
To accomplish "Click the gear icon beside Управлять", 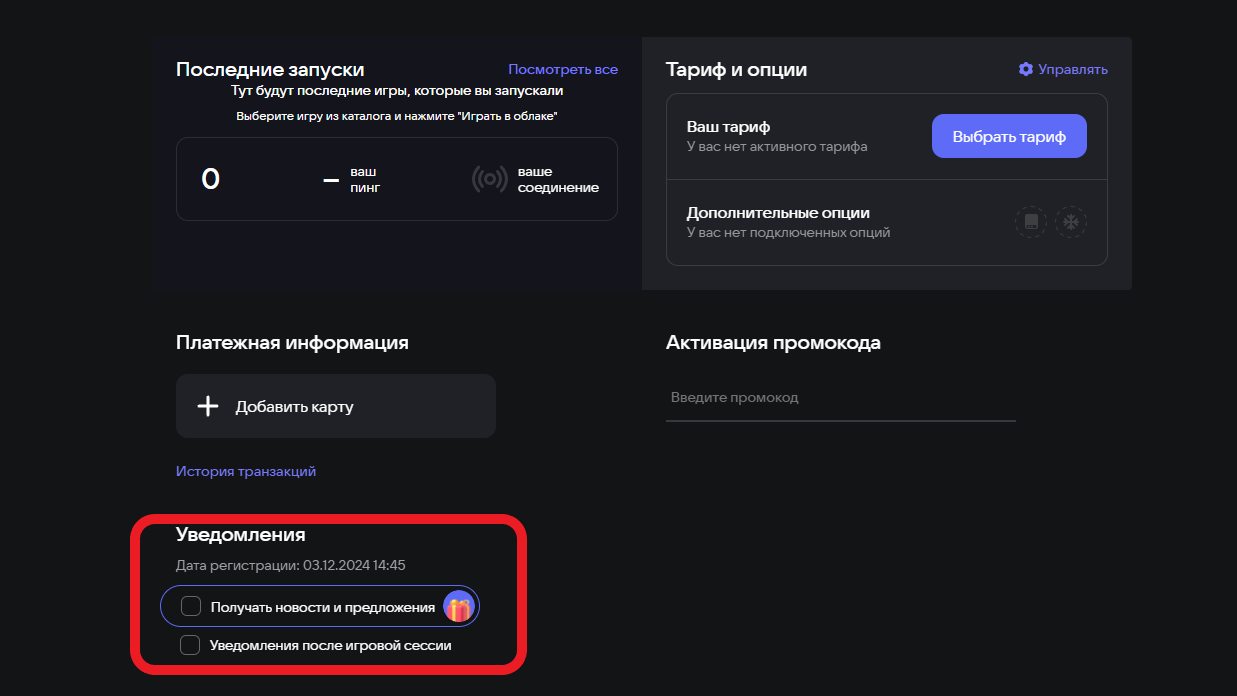I will click(1025, 69).
